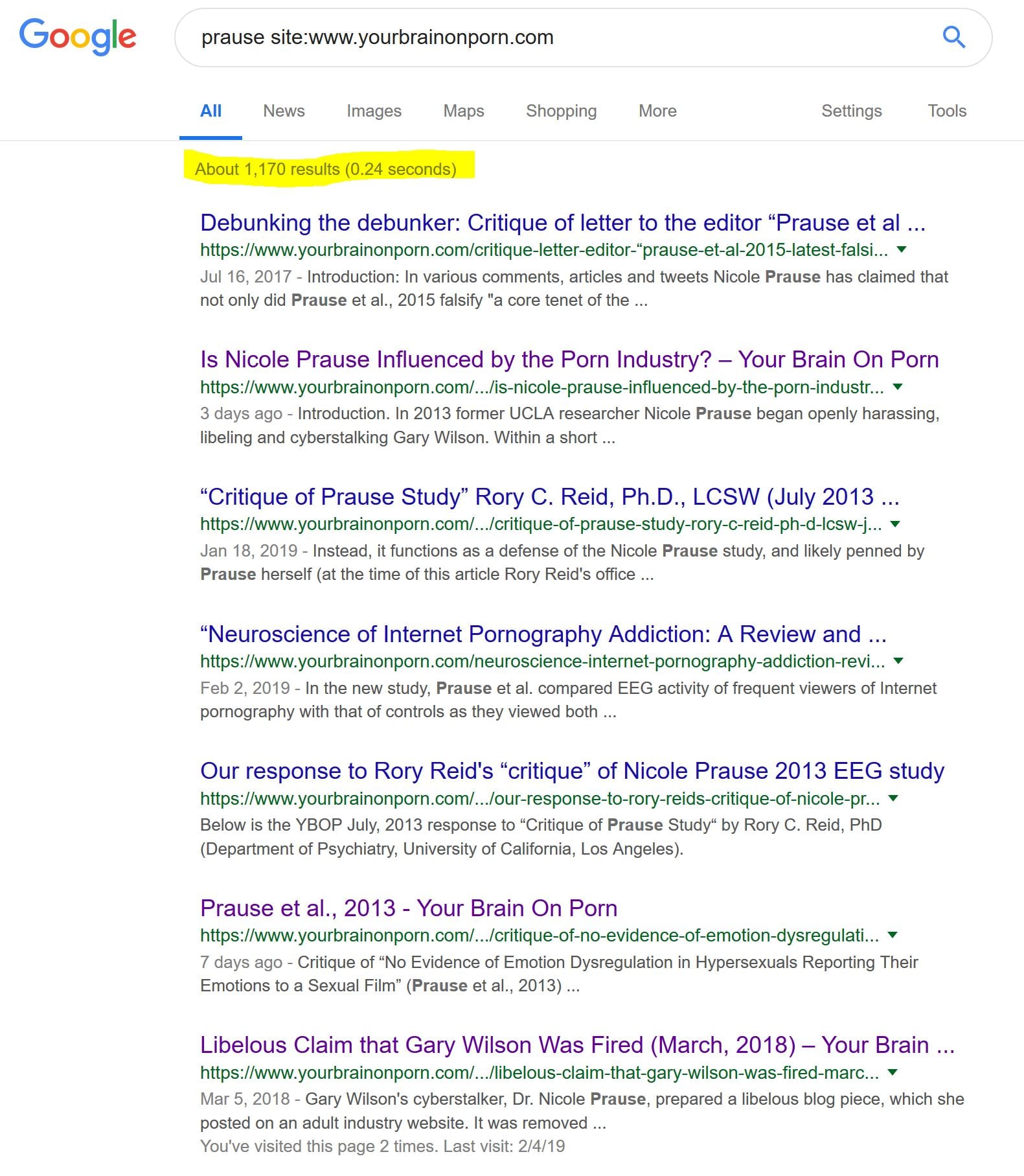Screen dimensions: 1024x1176
Task: Open the Prause et al., 2013 result
Action: pyautogui.click(x=408, y=908)
